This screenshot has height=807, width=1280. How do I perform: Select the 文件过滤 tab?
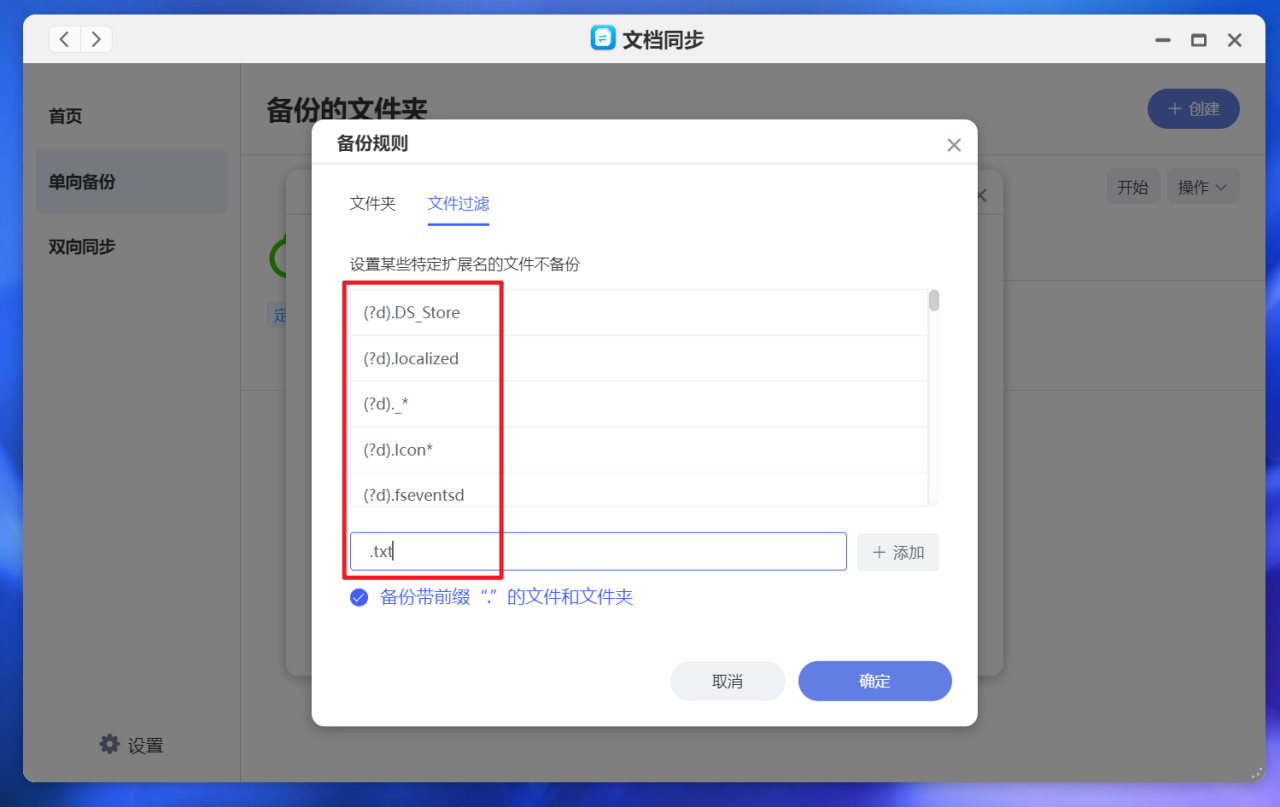point(459,203)
